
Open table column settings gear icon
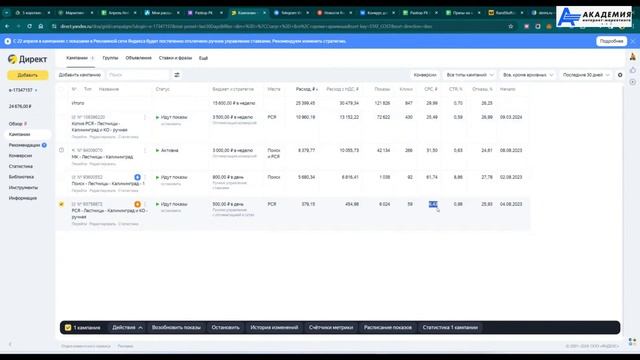pos(620,75)
